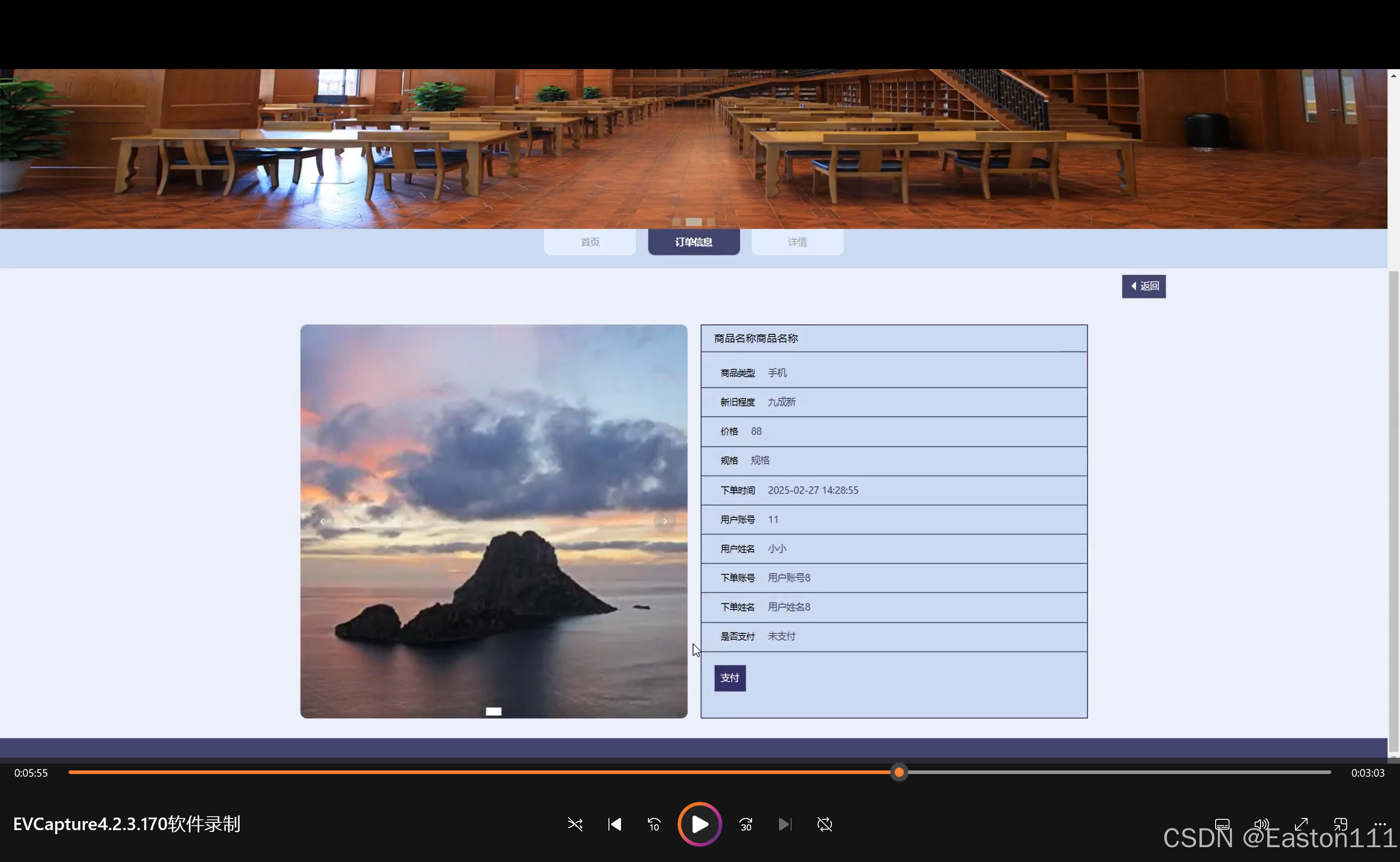Toggle the subtitles/captions icon

tap(1222, 824)
